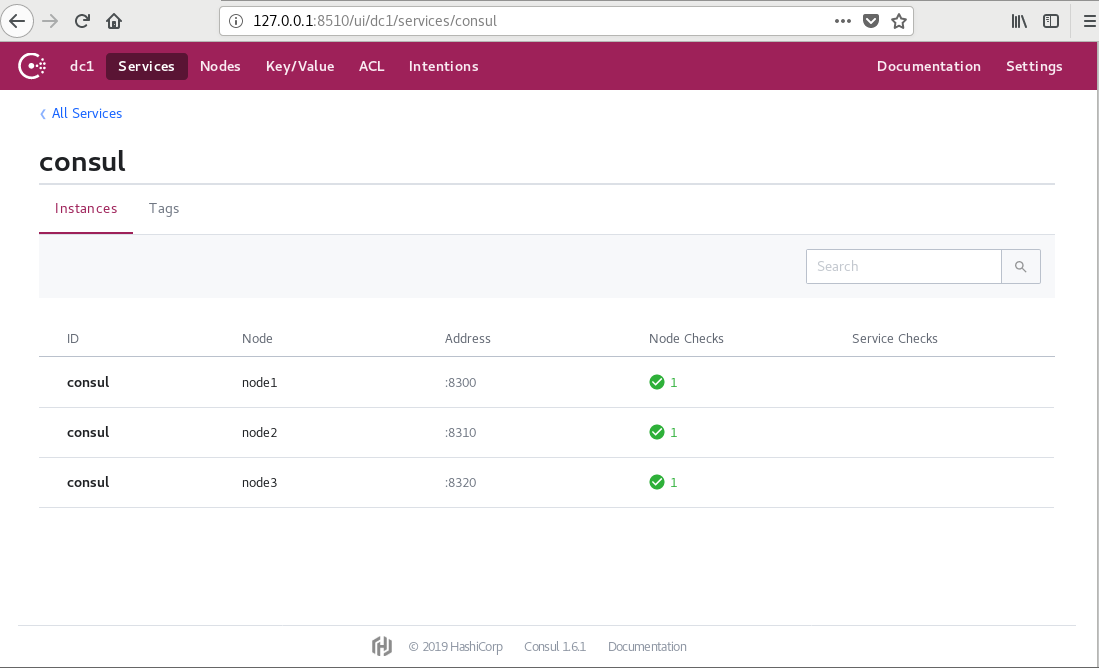Click the © 2019 HashiCorp footer link
This screenshot has width=1099, height=668.
point(456,646)
